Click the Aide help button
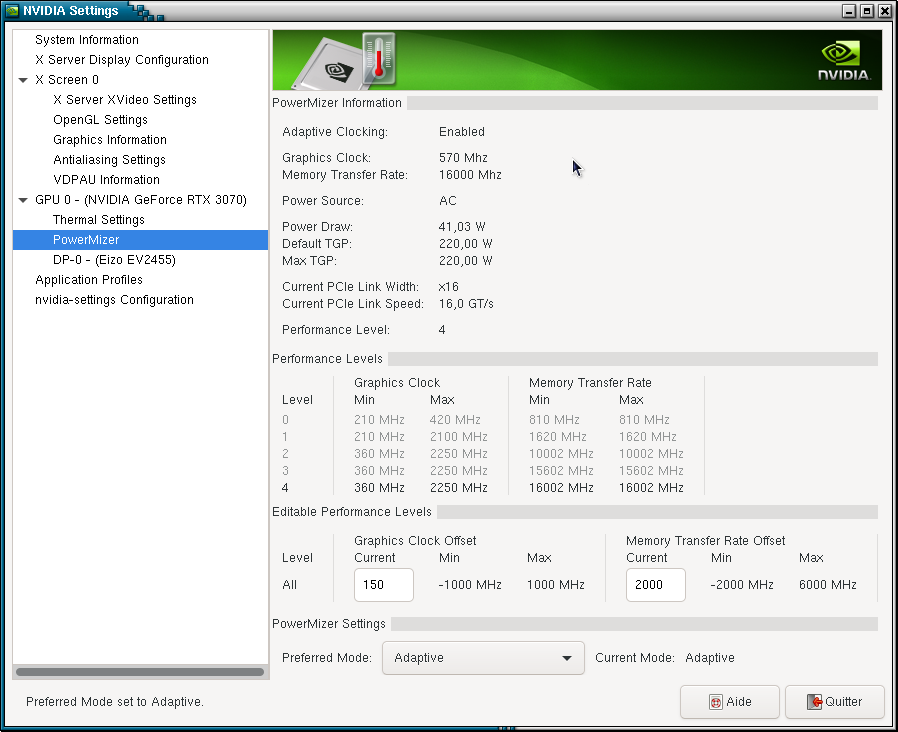 click(x=730, y=702)
